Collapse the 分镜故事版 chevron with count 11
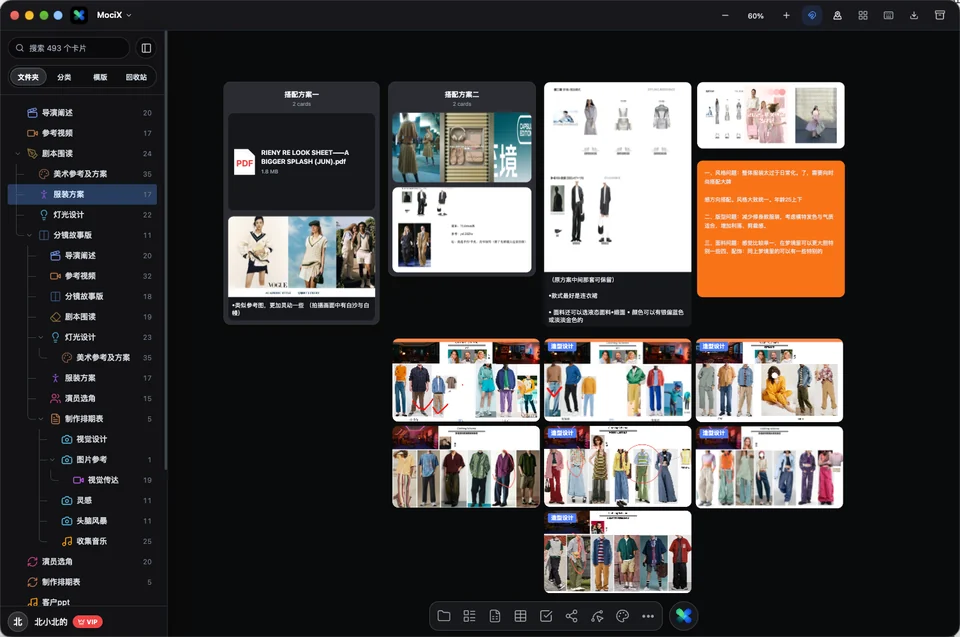The width and height of the screenshot is (960, 637). click(x=29, y=235)
